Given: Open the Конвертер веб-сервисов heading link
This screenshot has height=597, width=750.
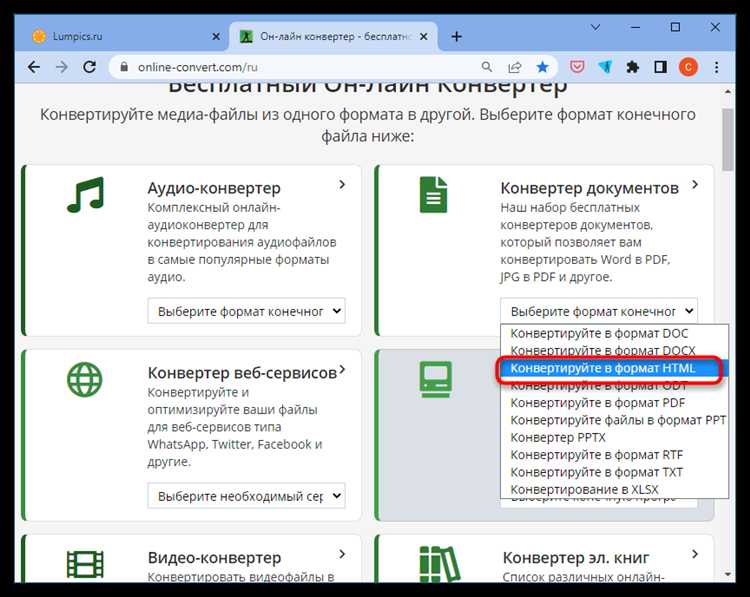Looking at the screenshot, I should (x=242, y=373).
